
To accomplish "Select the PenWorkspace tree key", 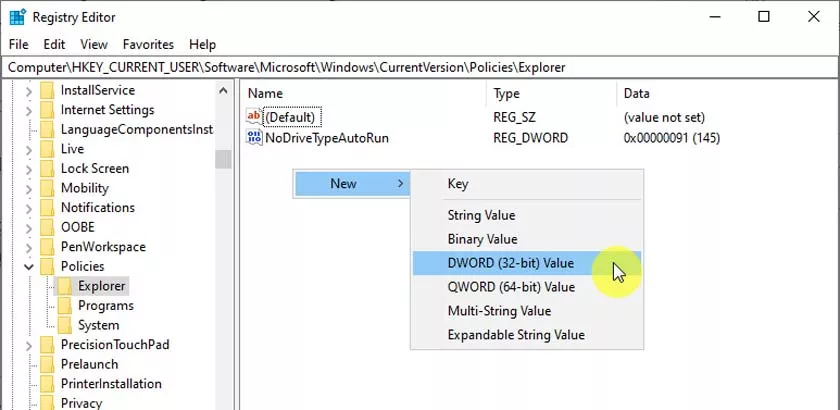I will coord(103,247).
